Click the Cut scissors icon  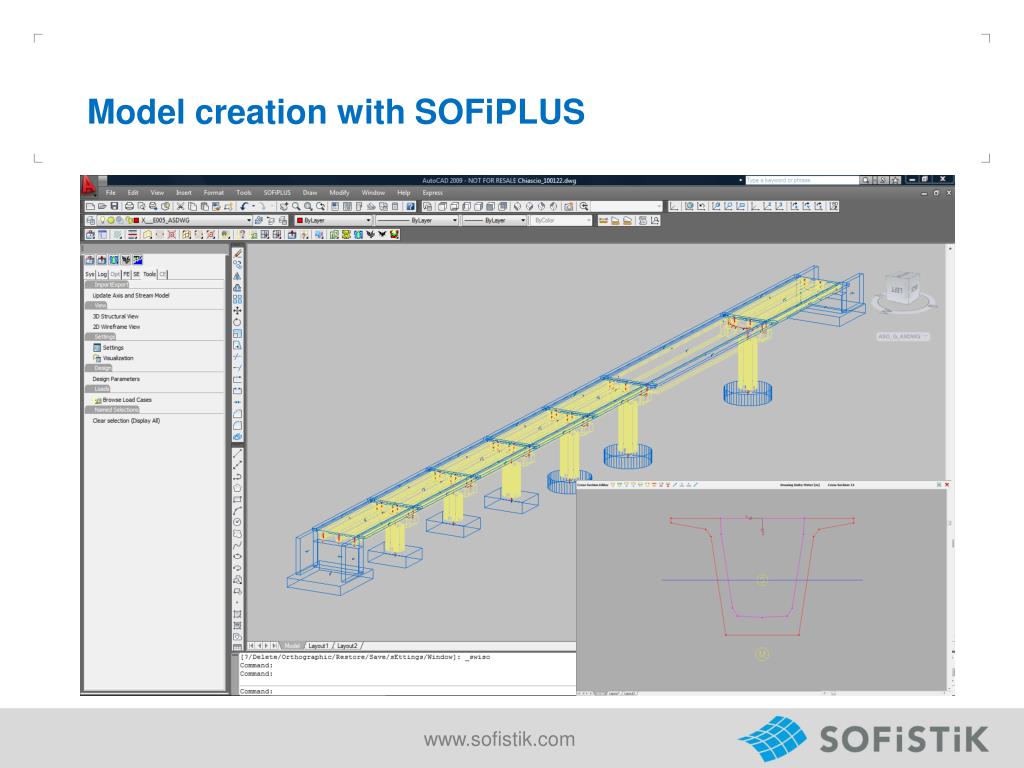[x=181, y=206]
